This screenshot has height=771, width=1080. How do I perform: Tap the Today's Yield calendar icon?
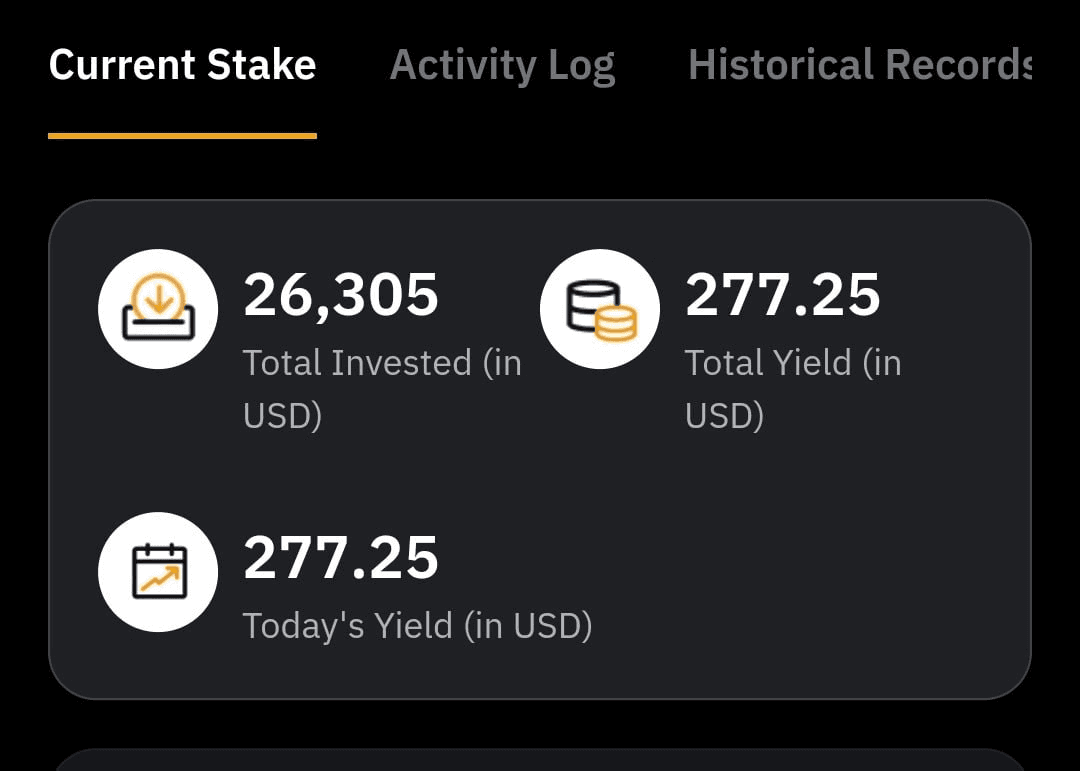pos(158,572)
